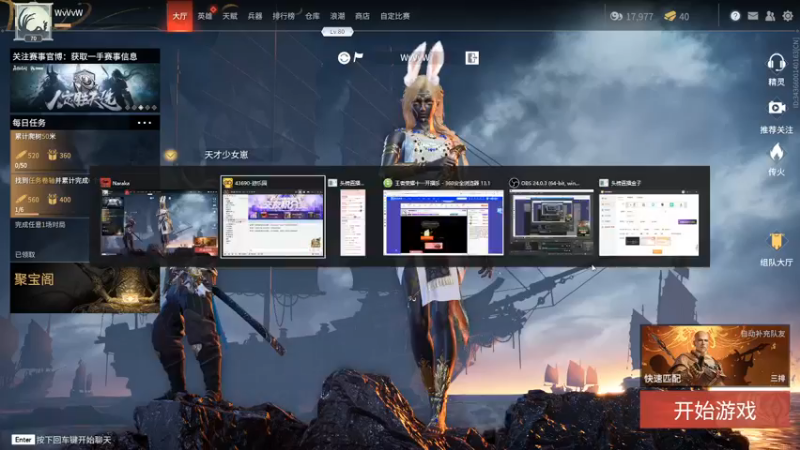
Task: Open the 每日任务 three-dots menu
Action: (x=144, y=122)
